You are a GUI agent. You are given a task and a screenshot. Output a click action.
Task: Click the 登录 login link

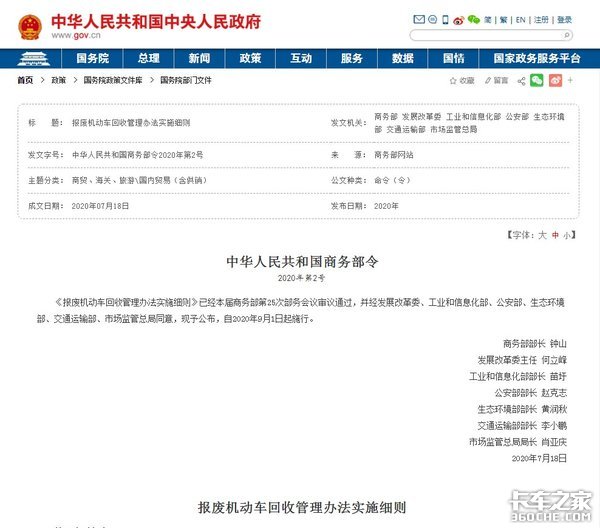tap(565, 19)
